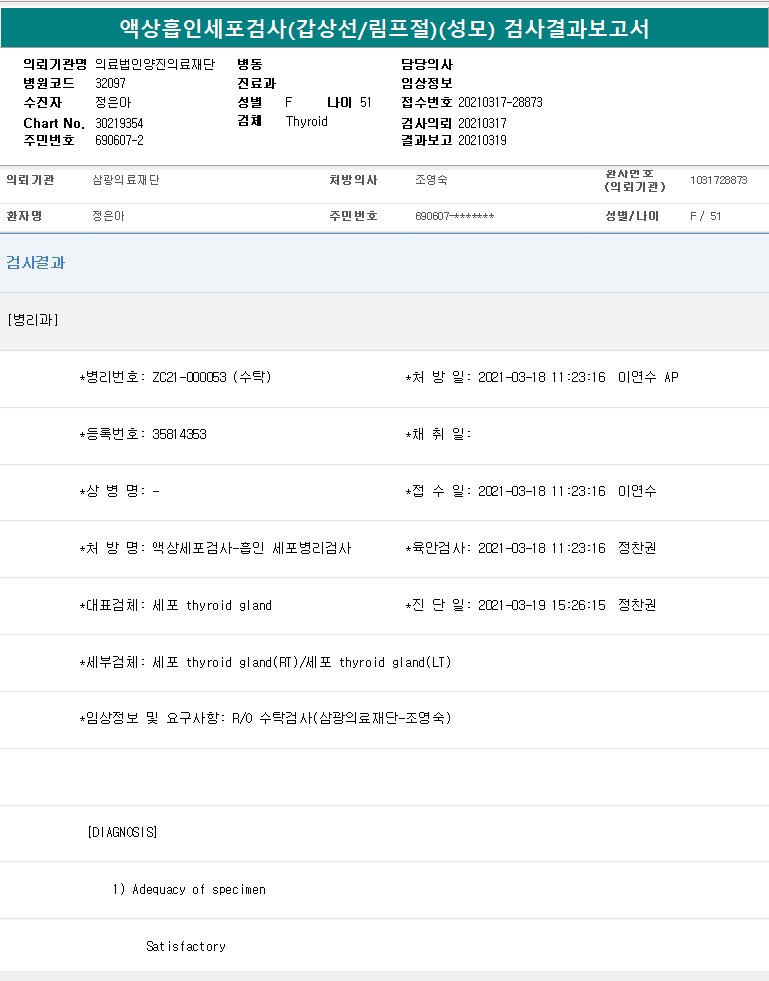Screen dimensions: 769x981
Task: Select masked resident number 690607-*******
Action: [x=454, y=216]
